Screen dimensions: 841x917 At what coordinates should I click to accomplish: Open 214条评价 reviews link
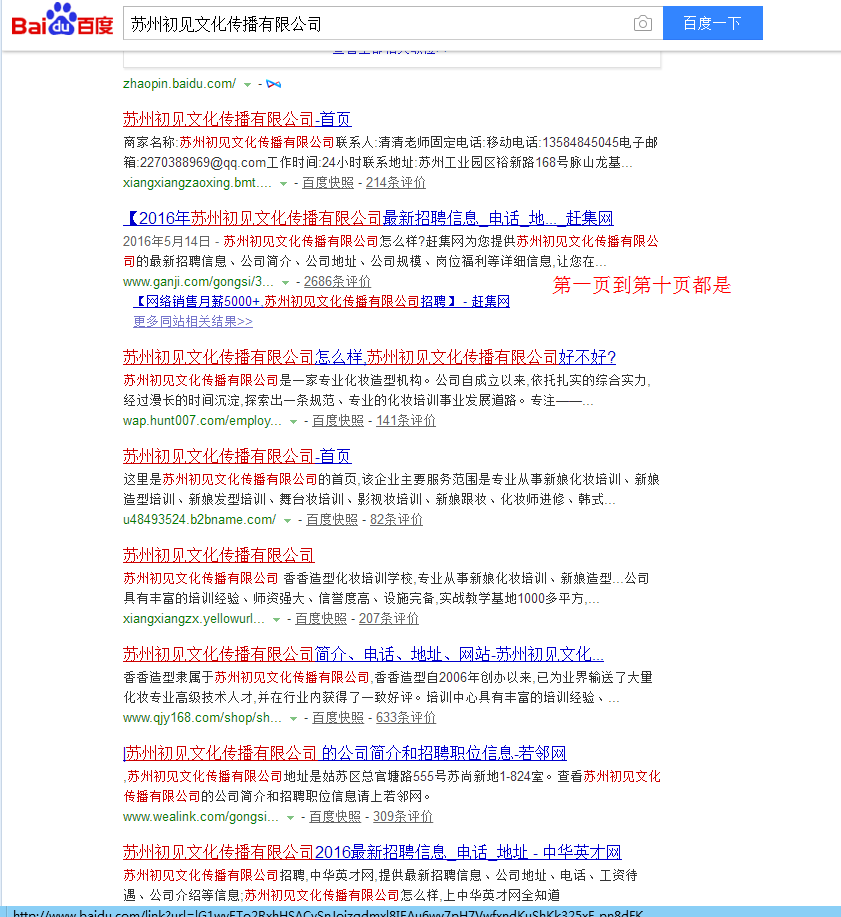(395, 182)
